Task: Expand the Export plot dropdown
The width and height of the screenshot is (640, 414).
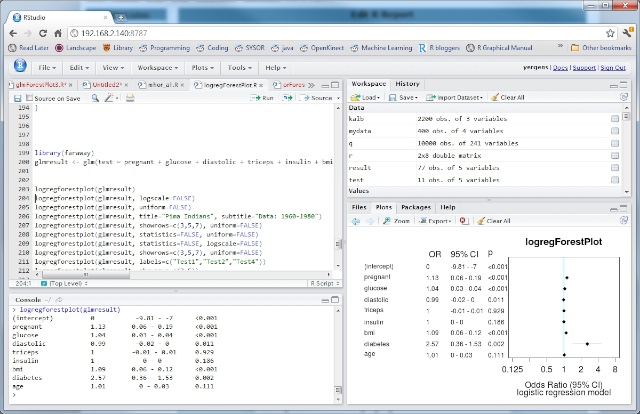Action: click(x=436, y=220)
